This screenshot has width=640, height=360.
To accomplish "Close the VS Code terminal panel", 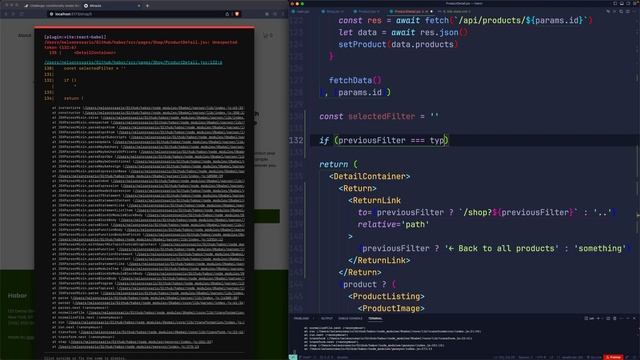I will [x=634, y=318].
